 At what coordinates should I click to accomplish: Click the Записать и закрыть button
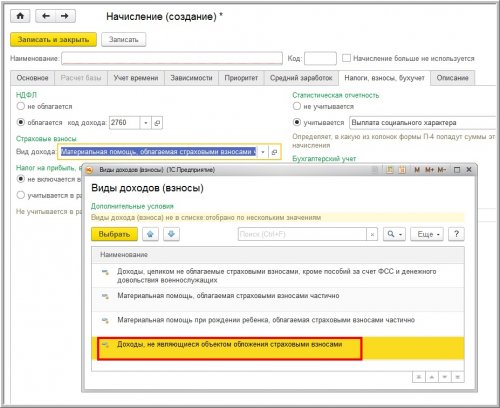pyautogui.click(x=53, y=39)
